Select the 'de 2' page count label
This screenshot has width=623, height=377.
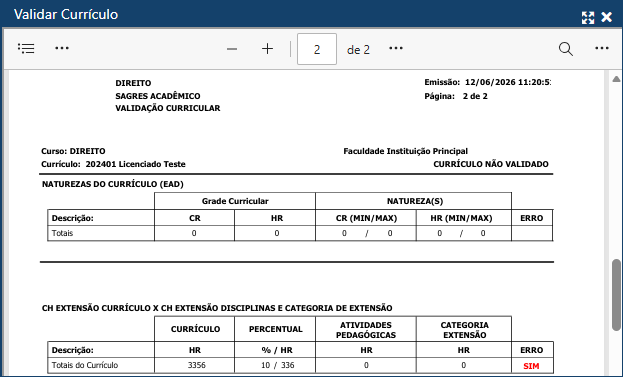358,50
